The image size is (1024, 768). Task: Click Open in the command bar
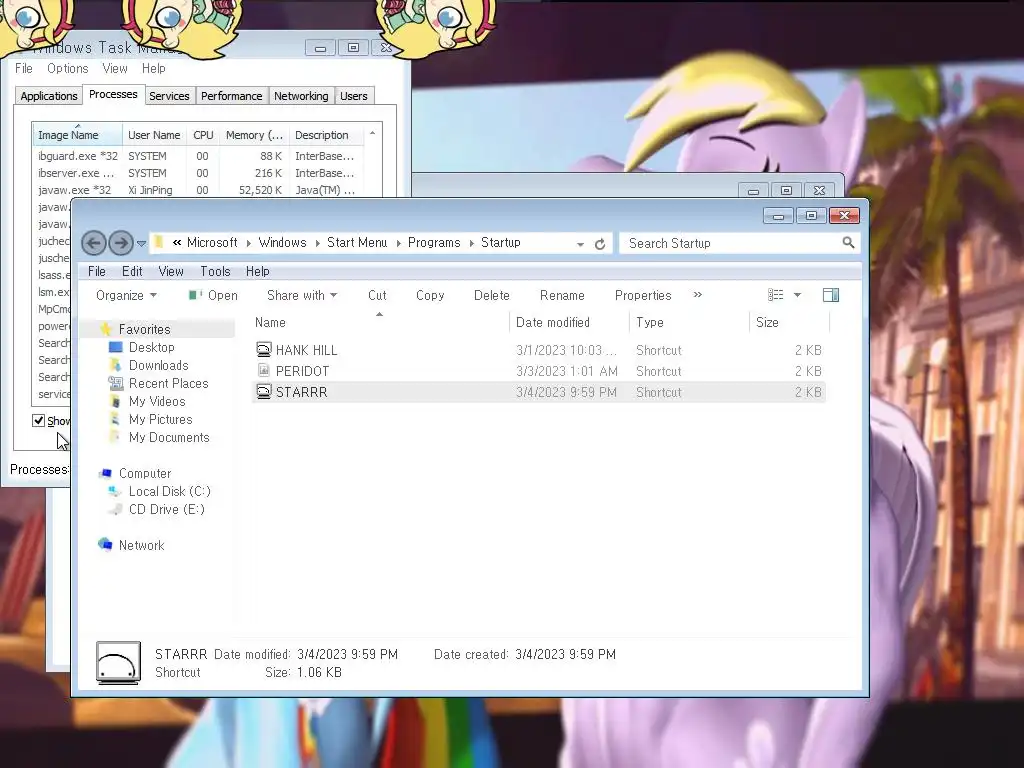click(x=213, y=295)
